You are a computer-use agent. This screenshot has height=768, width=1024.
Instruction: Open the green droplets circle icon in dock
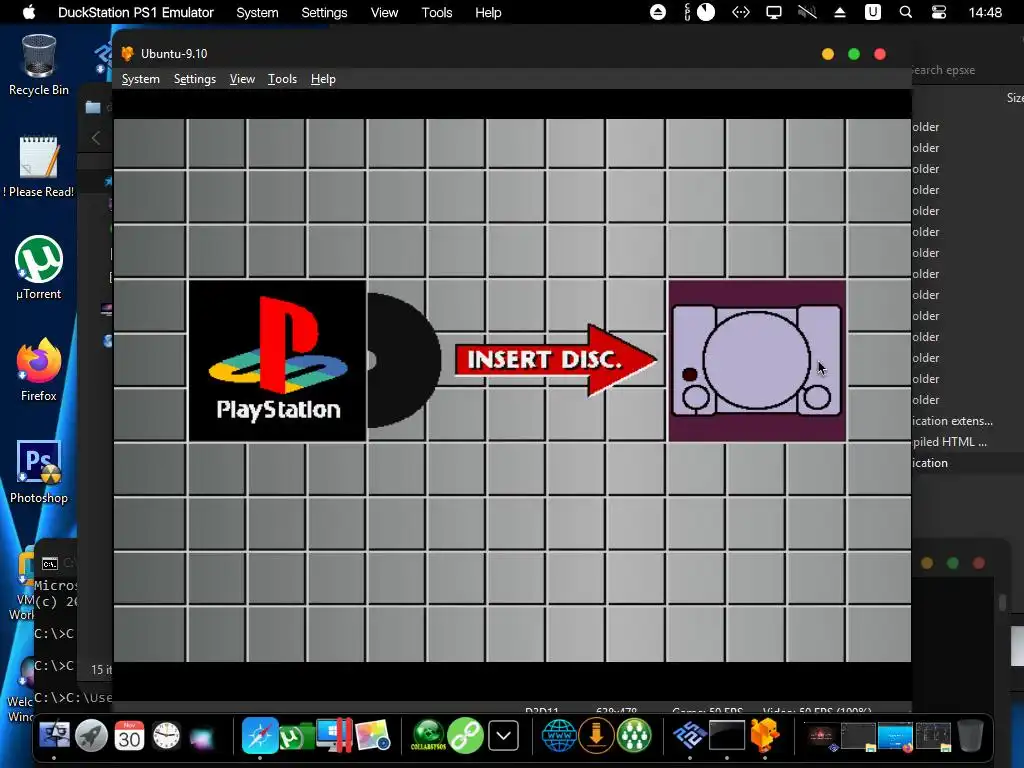pyautogui.click(x=634, y=736)
